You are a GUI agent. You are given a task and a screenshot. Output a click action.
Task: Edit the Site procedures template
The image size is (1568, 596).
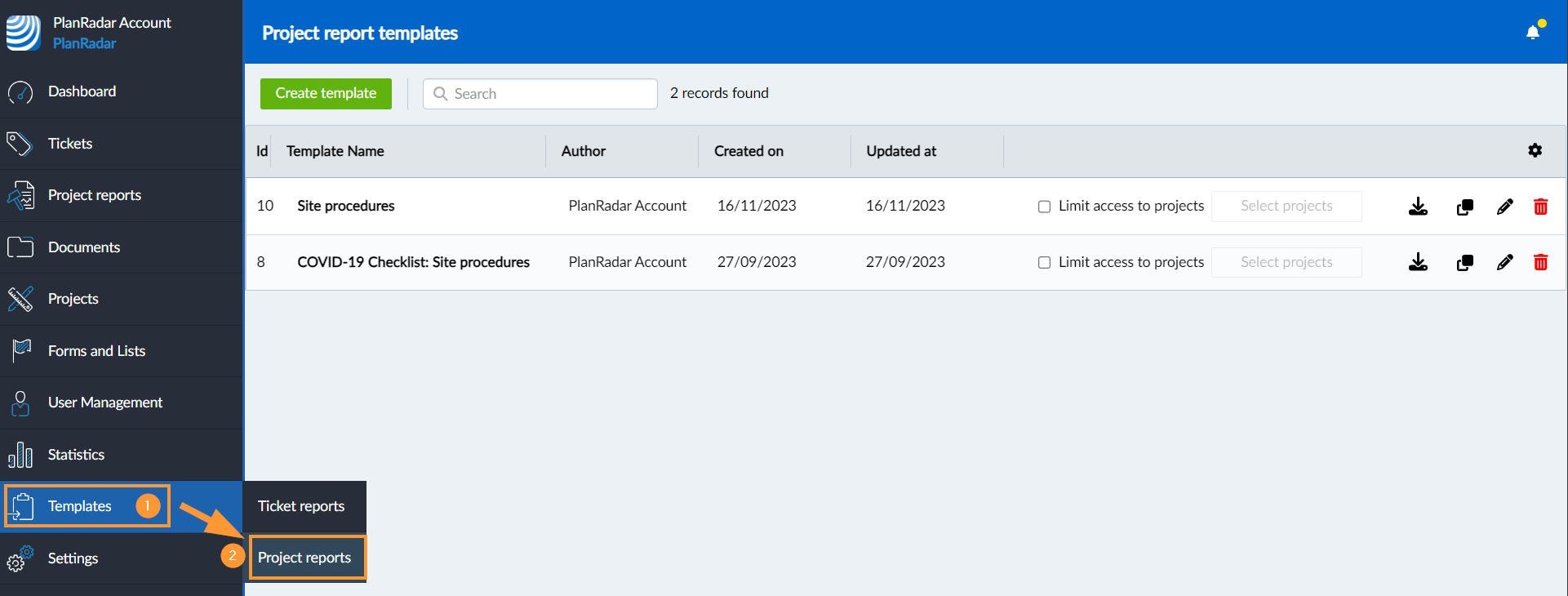pyautogui.click(x=1504, y=207)
